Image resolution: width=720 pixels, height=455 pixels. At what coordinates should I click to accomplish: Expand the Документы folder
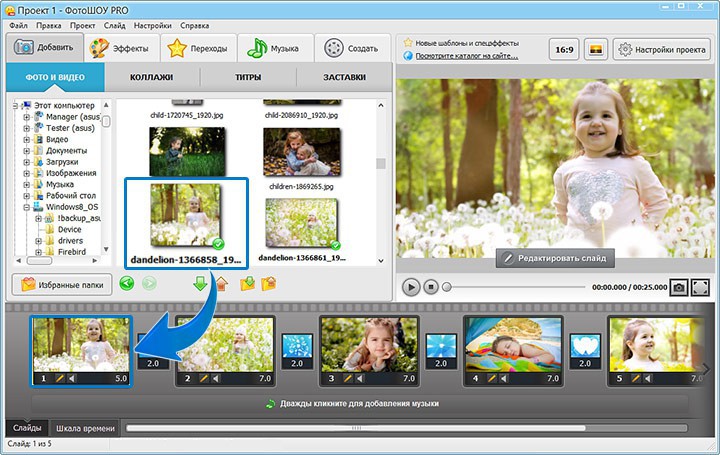(x=27, y=151)
